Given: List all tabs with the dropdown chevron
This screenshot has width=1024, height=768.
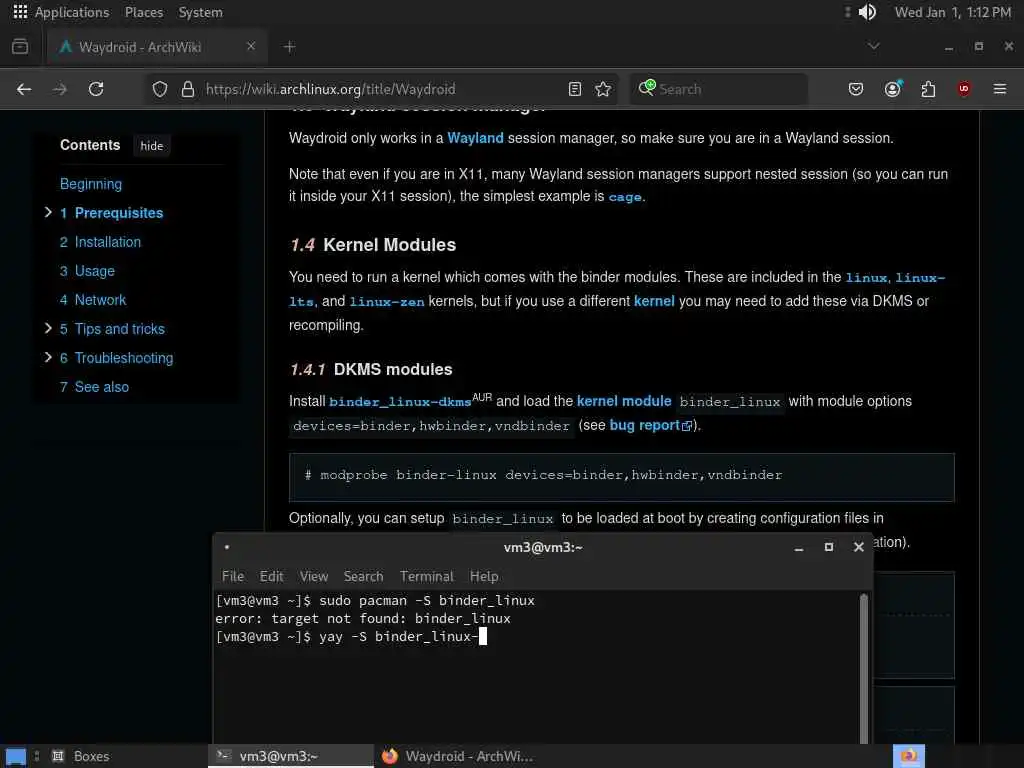Looking at the screenshot, I should coord(873,46).
